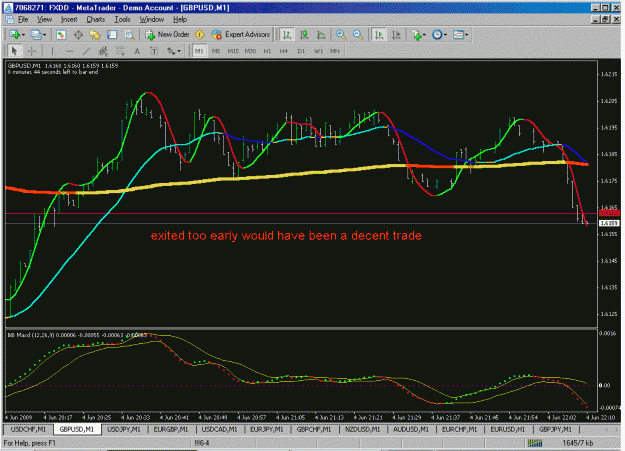
Task: Click the connection bars status icon
Action: 535,443
